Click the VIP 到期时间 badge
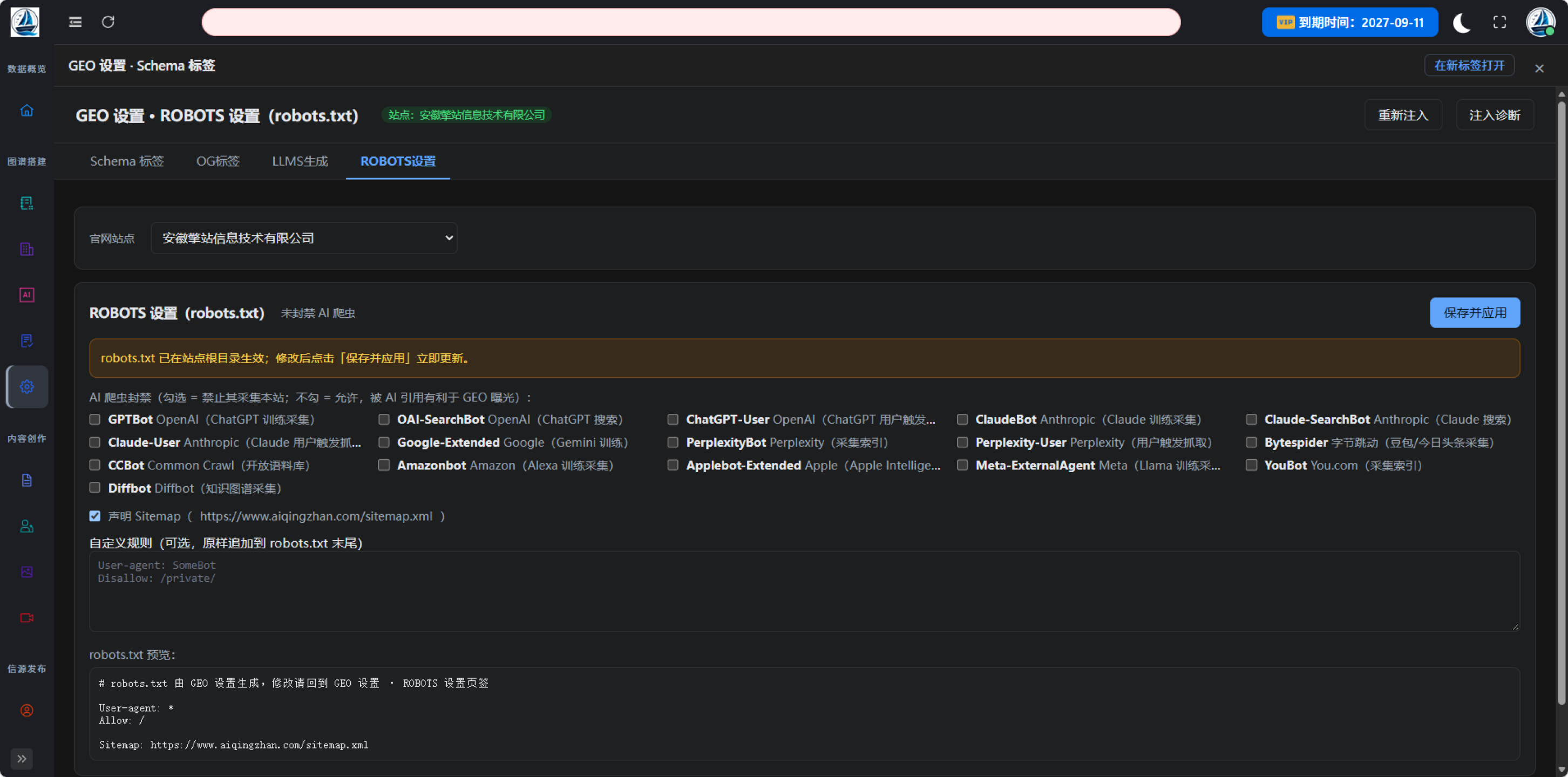The image size is (1568, 777). (1349, 23)
